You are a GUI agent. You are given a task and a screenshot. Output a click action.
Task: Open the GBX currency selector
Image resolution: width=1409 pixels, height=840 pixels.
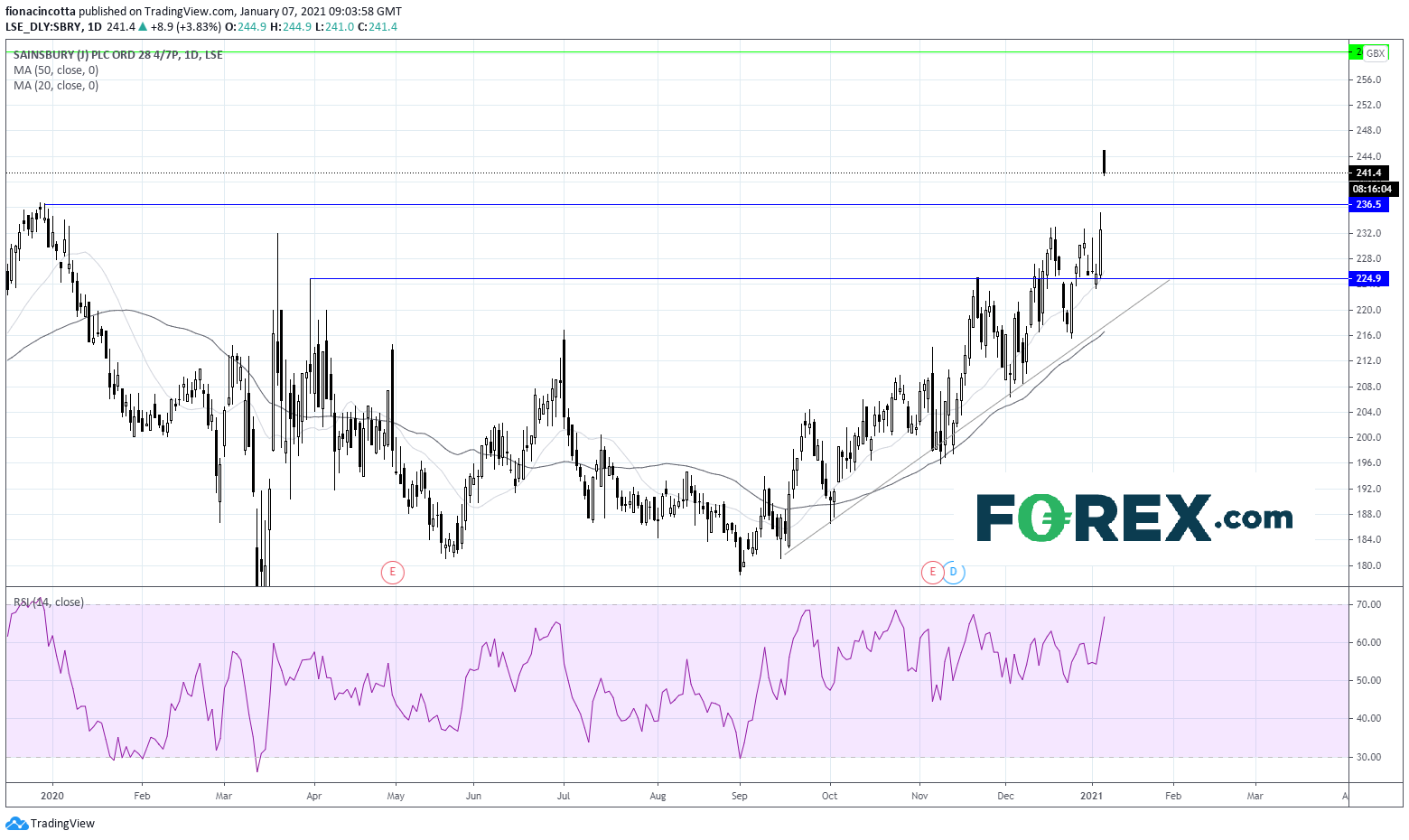point(1376,53)
